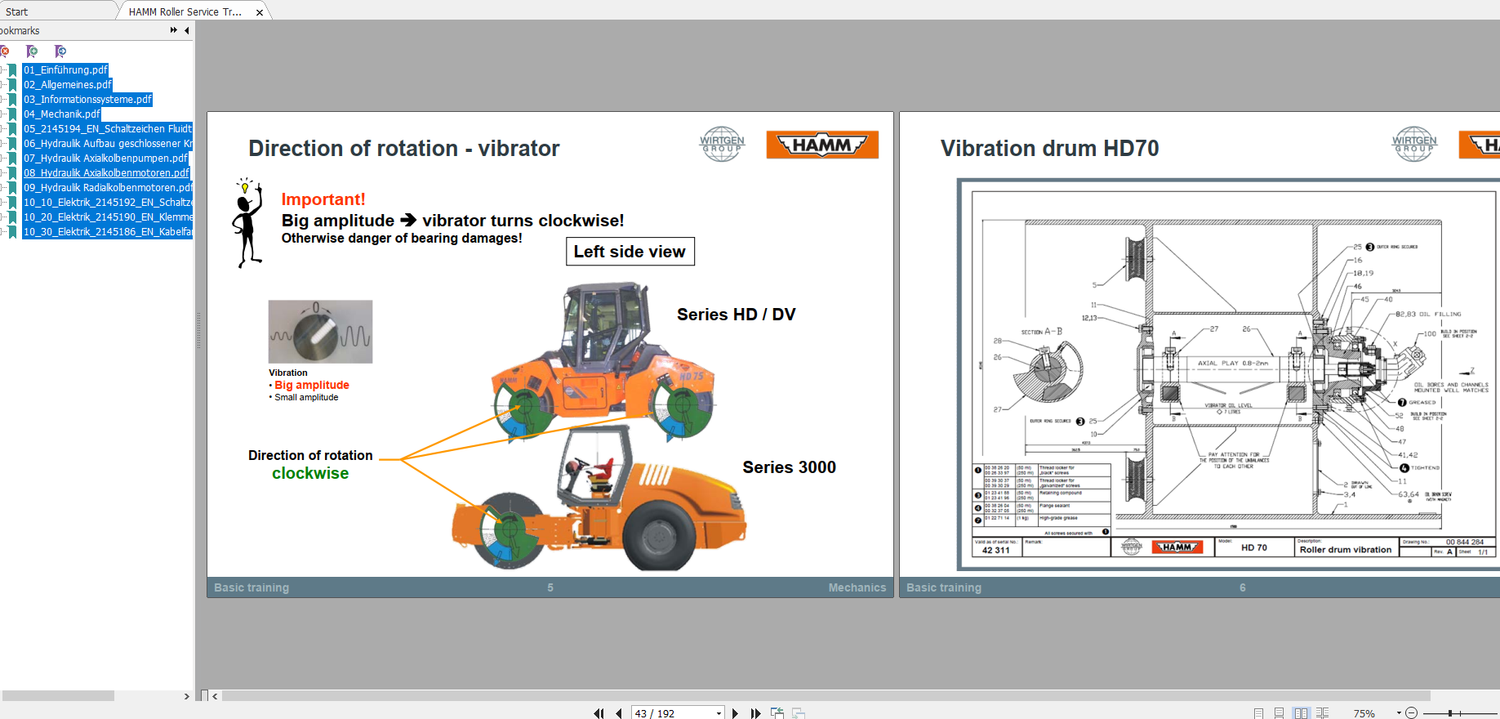Viewport: 1500px width, 719px height.
Task: Jump to the last page
Action: tap(756, 713)
